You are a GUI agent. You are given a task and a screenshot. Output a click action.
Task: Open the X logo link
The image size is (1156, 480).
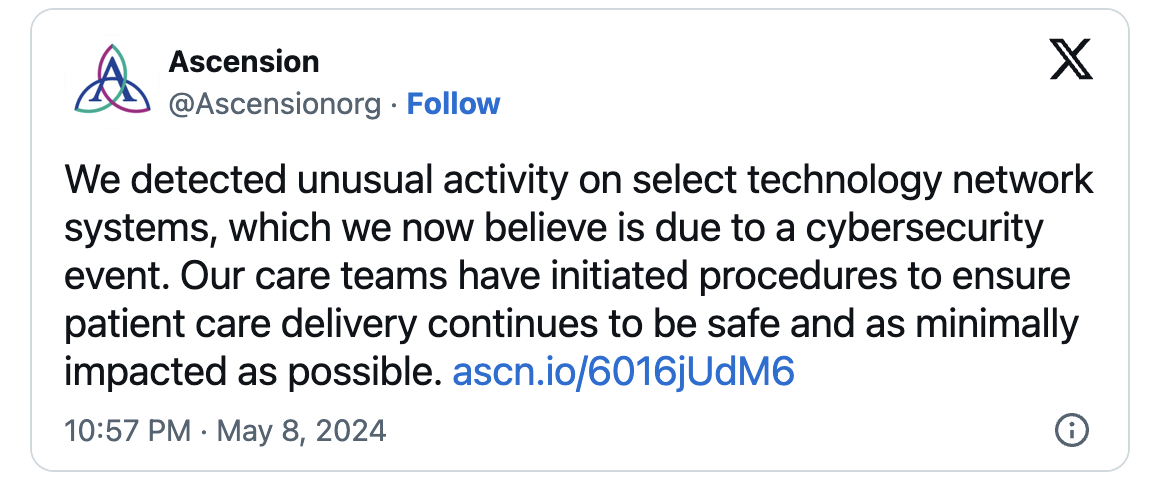(1071, 62)
